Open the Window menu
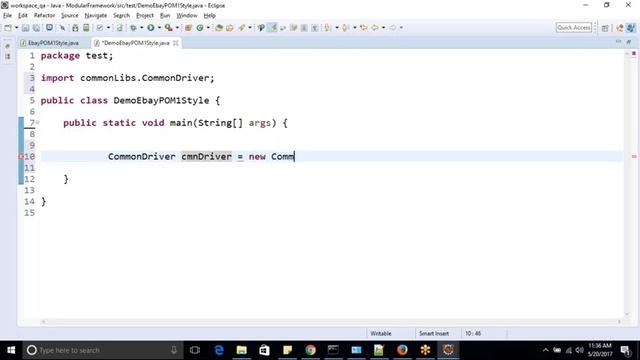This screenshot has width=640, height=360. [x=187, y=16]
